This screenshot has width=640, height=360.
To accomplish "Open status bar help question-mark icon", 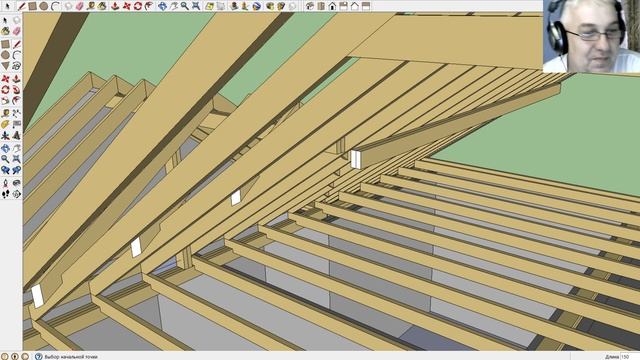I will point(38,356).
